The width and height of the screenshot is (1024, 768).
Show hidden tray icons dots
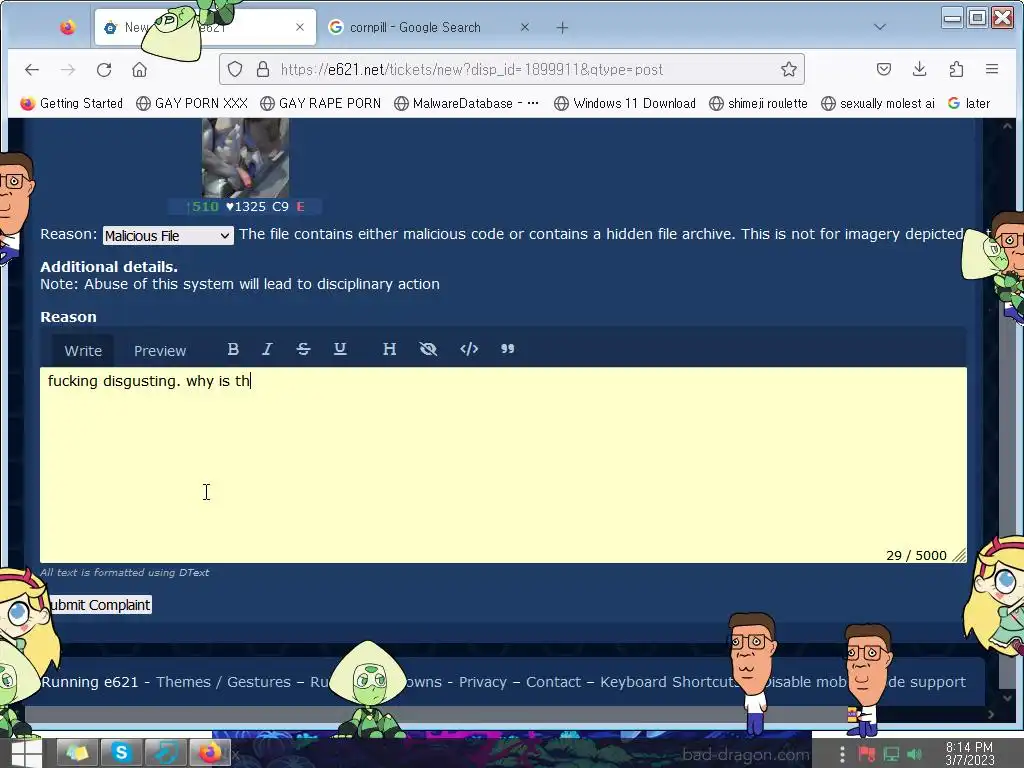tap(842, 754)
